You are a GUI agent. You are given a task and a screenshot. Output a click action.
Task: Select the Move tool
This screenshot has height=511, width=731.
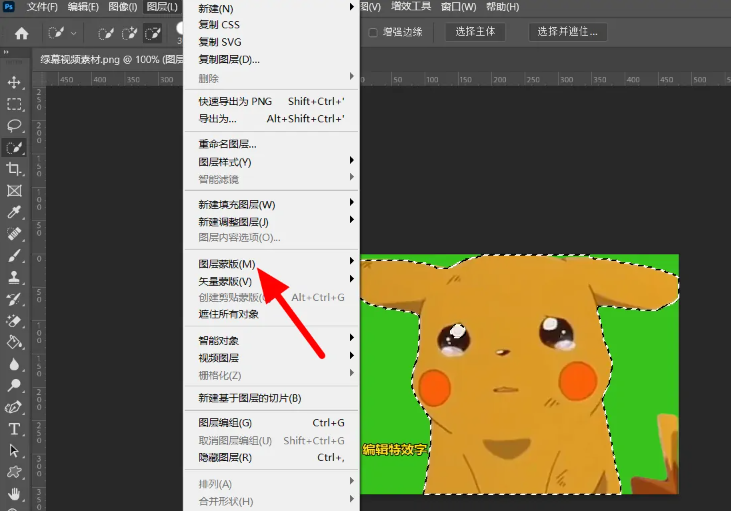[15, 82]
